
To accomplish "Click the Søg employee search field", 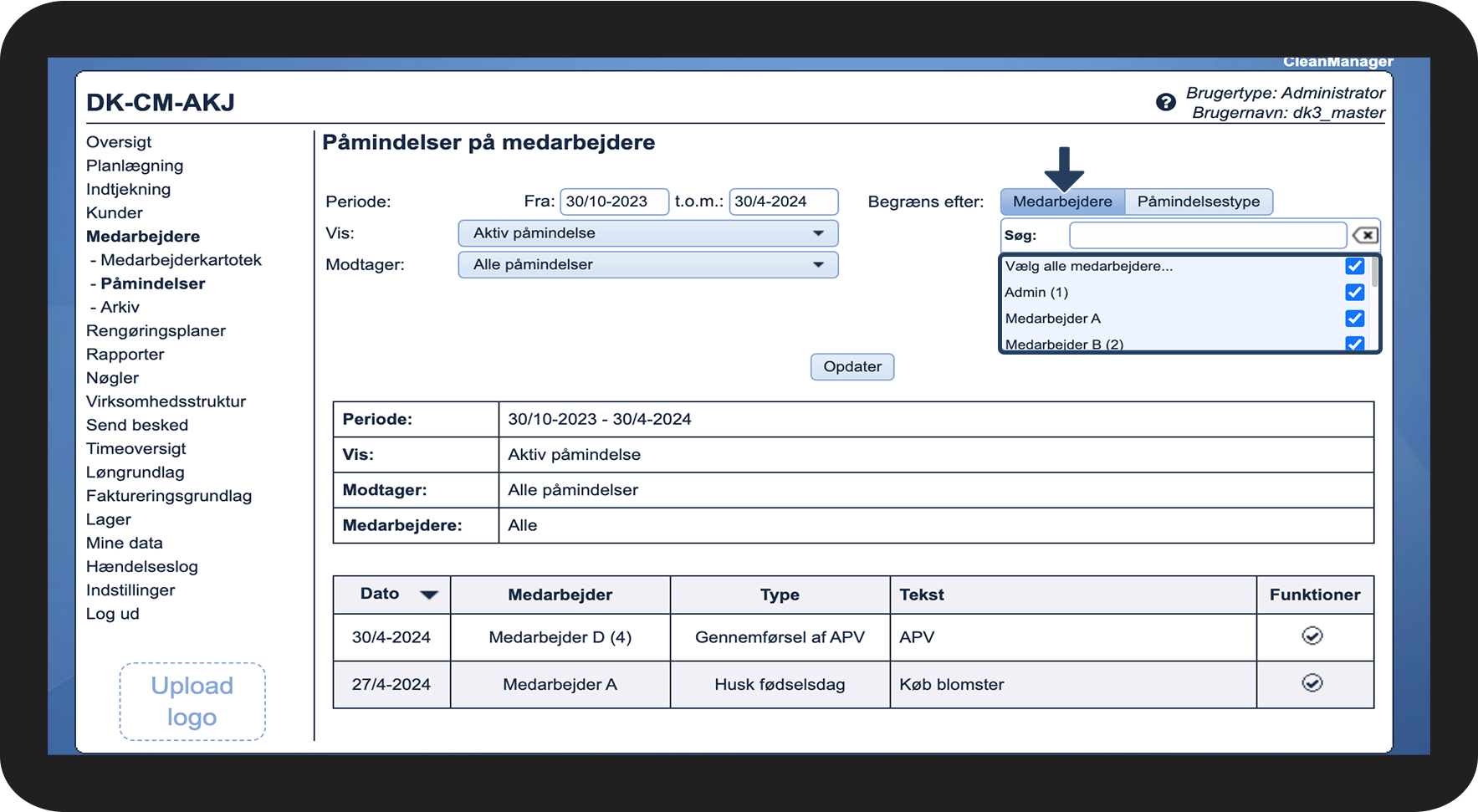I will [x=1207, y=236].
